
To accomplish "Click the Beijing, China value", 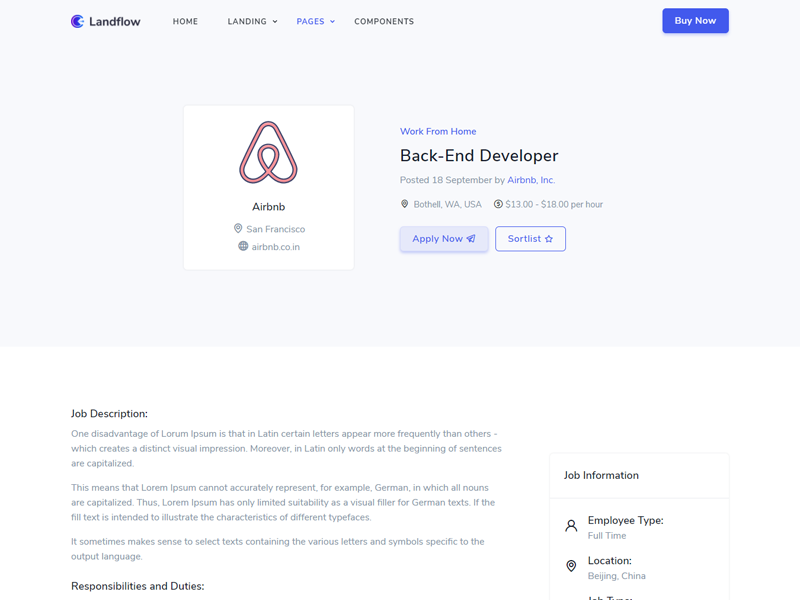I will point(616,576).
